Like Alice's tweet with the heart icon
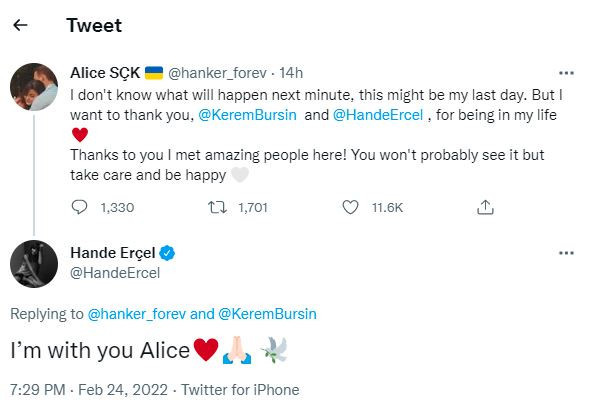 350,207
